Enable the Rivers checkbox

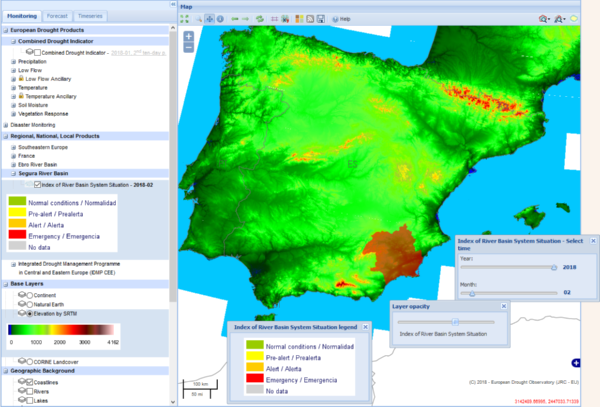pos(29,391)
